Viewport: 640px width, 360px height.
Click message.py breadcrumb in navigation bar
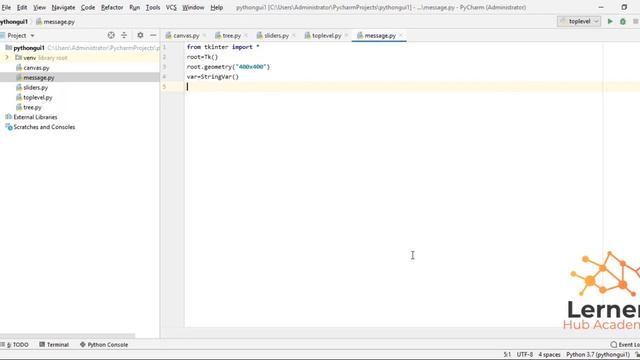[55, 22]
